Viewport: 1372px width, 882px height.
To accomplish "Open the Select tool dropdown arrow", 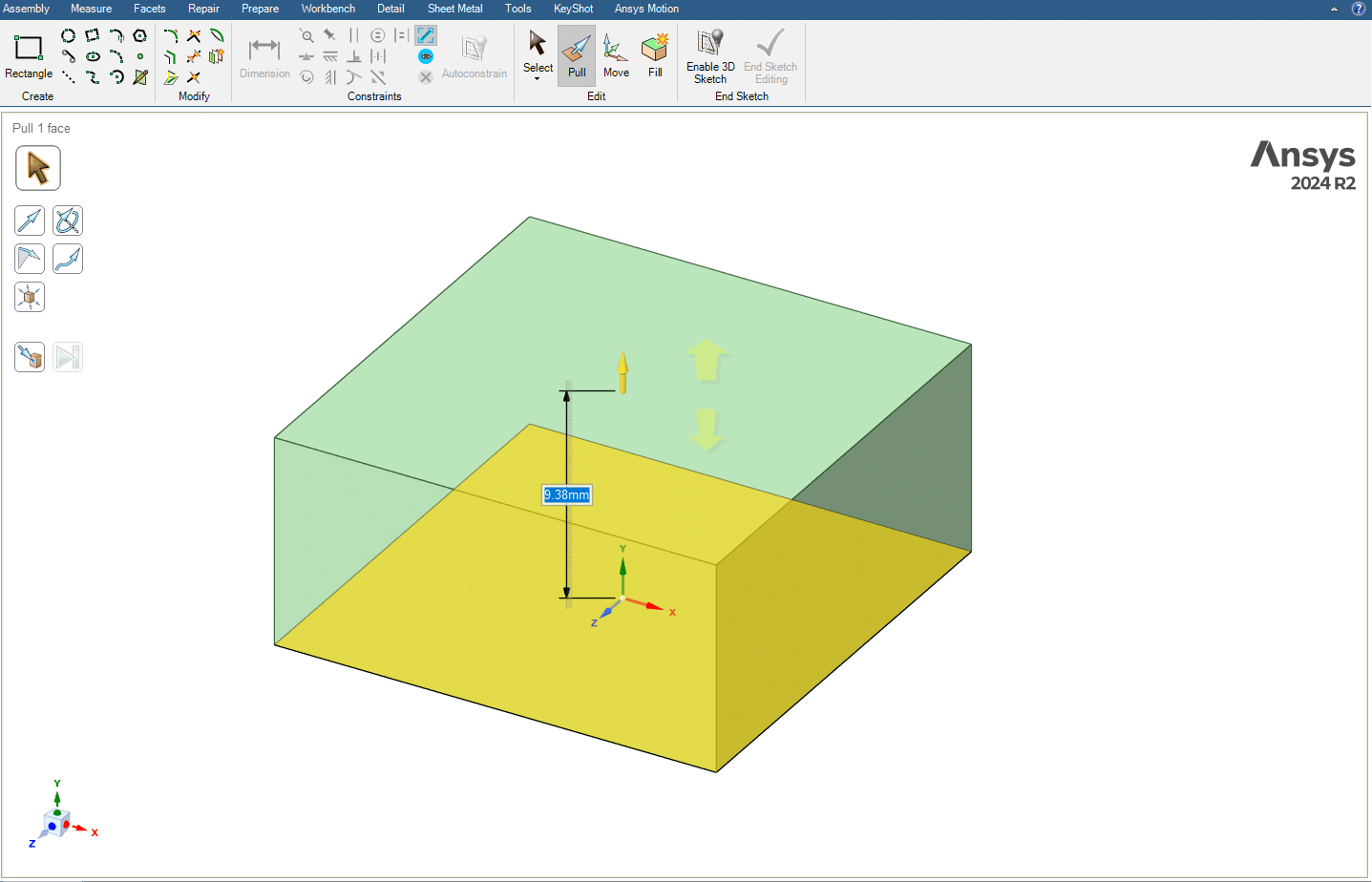I will 538,79.
